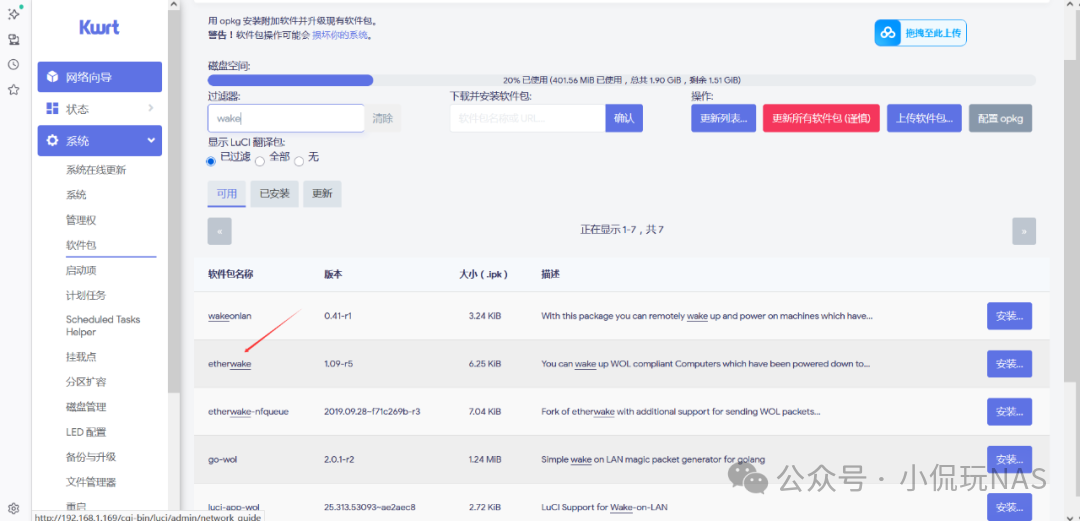
Task: Click version 2019.09.28~f71c269b-r3 cell
Action: [x=372, y=411]
